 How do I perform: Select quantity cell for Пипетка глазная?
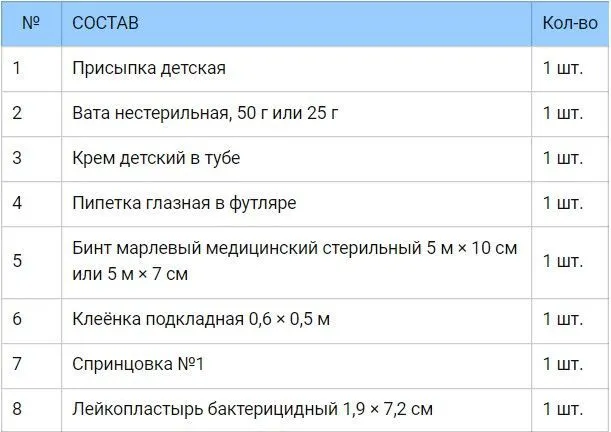pos(562,203)
